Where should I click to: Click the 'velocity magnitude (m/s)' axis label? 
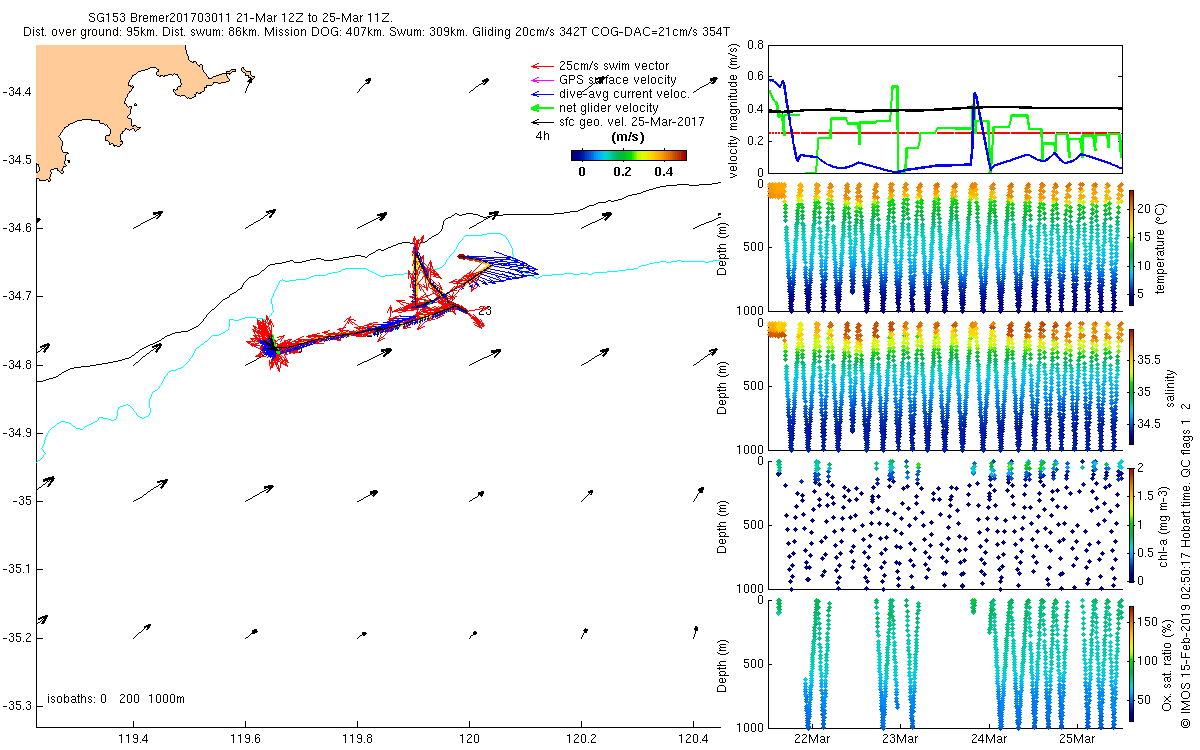[735, 110]
